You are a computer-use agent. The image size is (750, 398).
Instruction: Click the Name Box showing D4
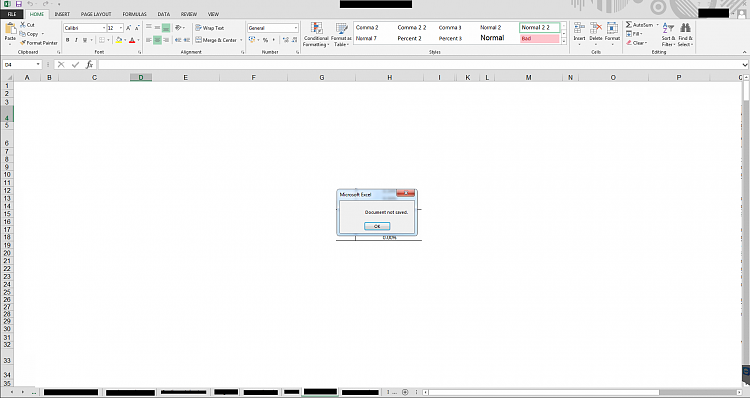pyautogui.click(x=22, y=65)
